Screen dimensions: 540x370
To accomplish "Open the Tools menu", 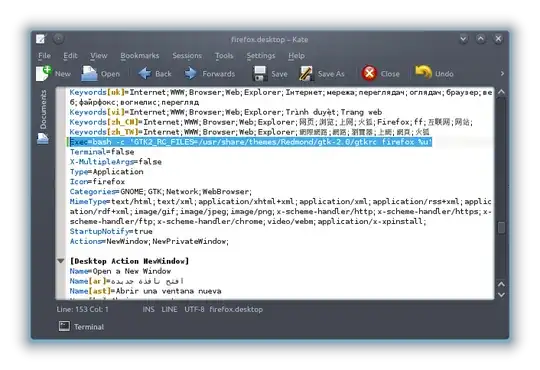I will (x=224, y=55).
